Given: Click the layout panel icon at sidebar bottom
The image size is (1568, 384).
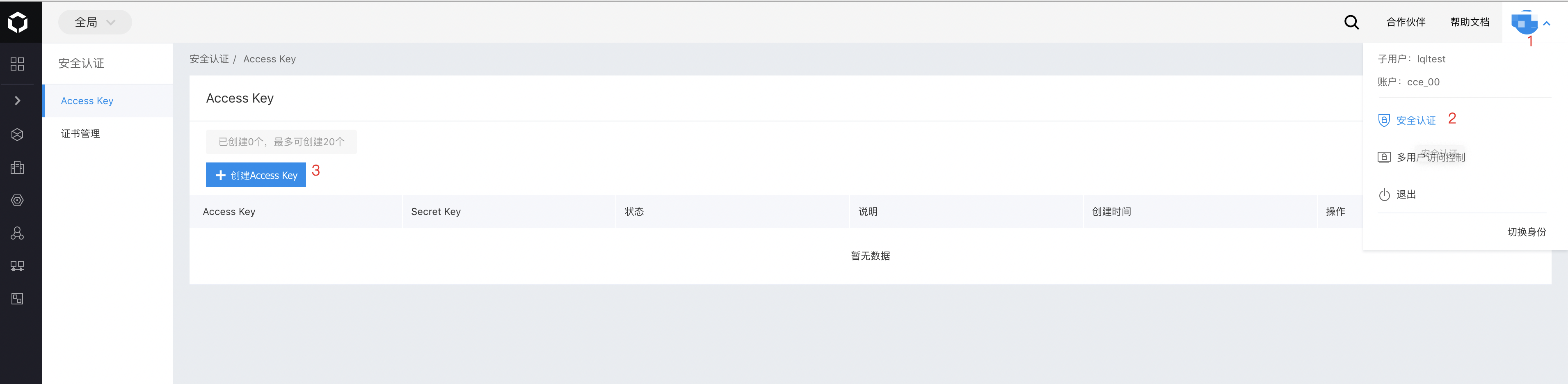Looking at the screenshot, I should click(x=17, y=299).
